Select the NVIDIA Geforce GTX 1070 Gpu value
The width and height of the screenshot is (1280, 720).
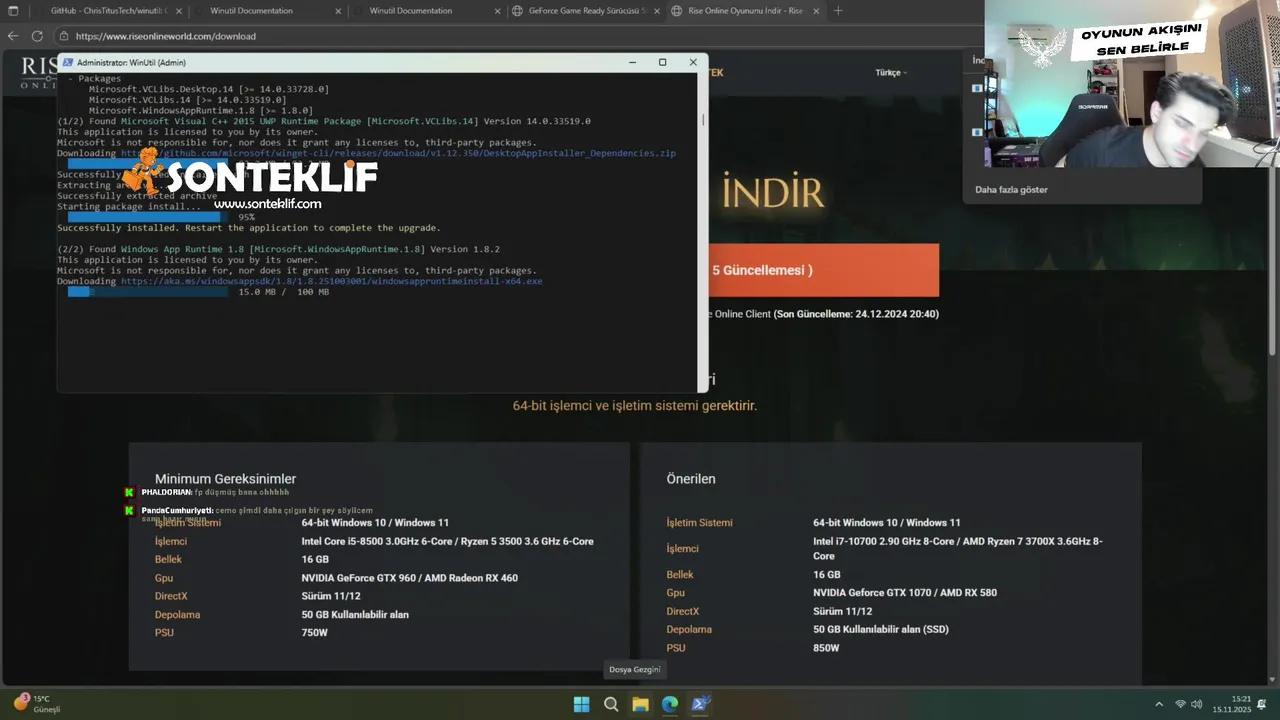tap(905, 593)
